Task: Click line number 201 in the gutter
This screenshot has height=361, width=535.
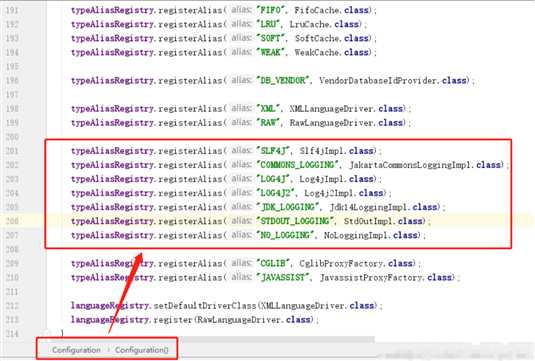Action: 12,151
